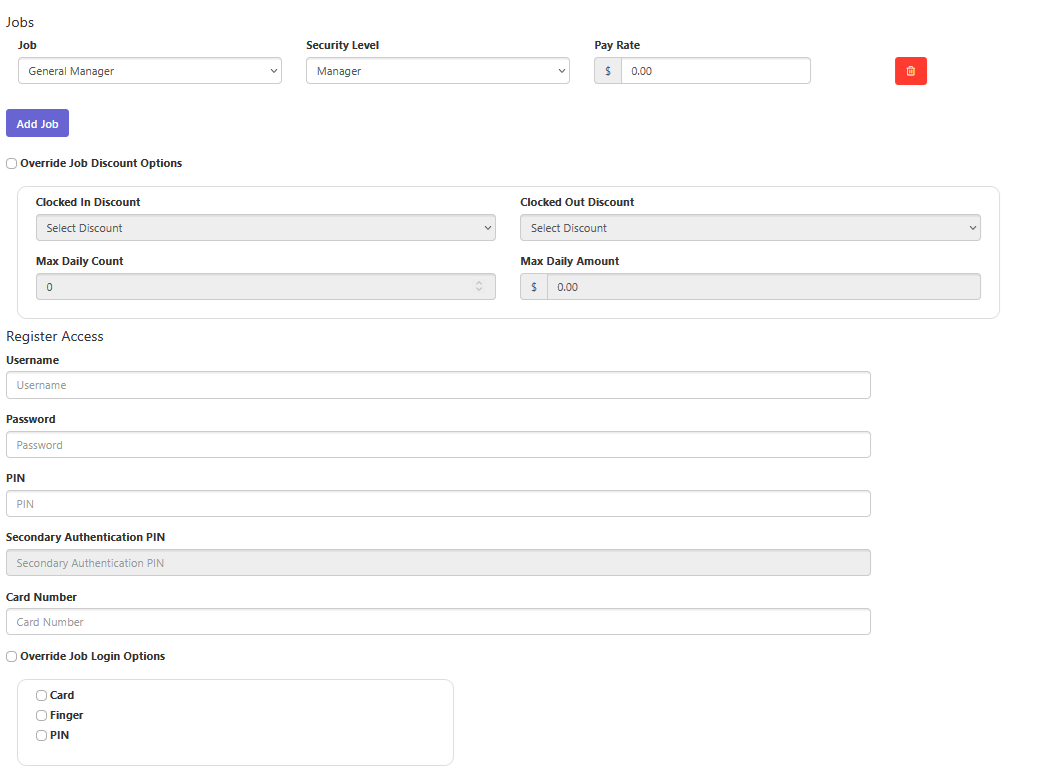Image resolution: width=1048 pixels, height=776 pixels.
Task: Delete the General Manager job row
Action: click(x=910, y=71)
